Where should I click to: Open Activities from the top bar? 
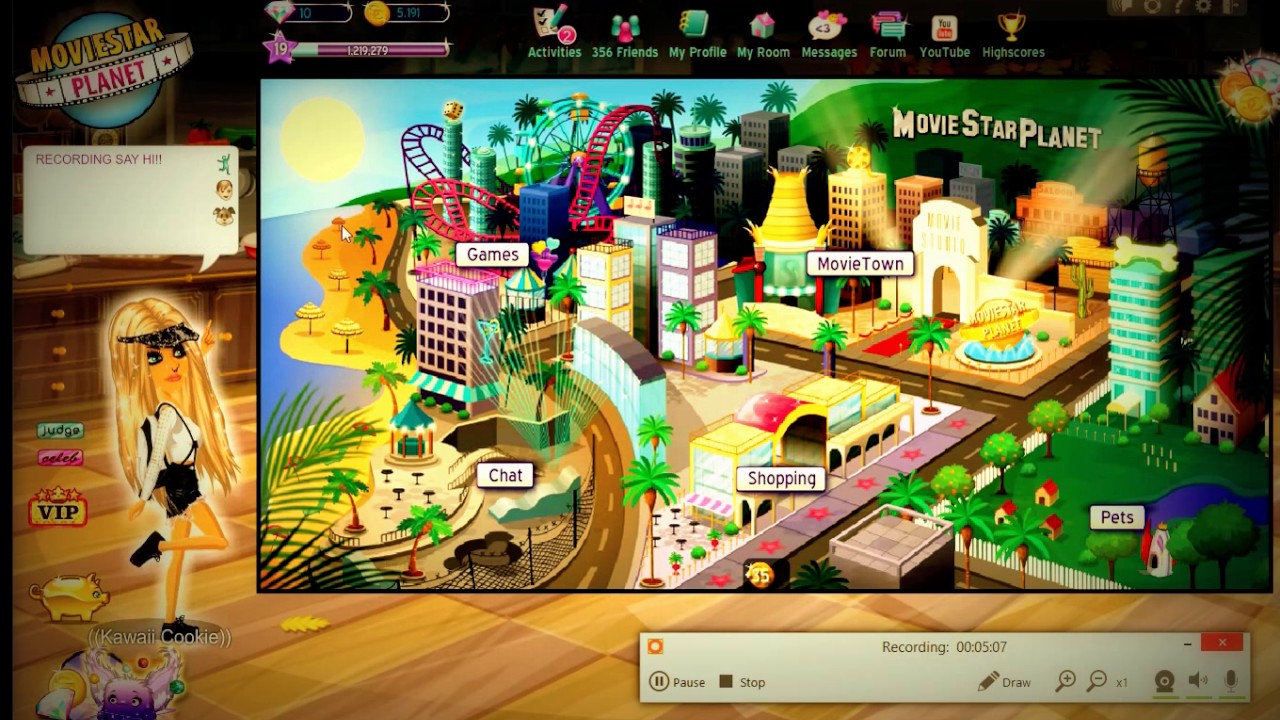pyautogui.click(x=554, y=34)
